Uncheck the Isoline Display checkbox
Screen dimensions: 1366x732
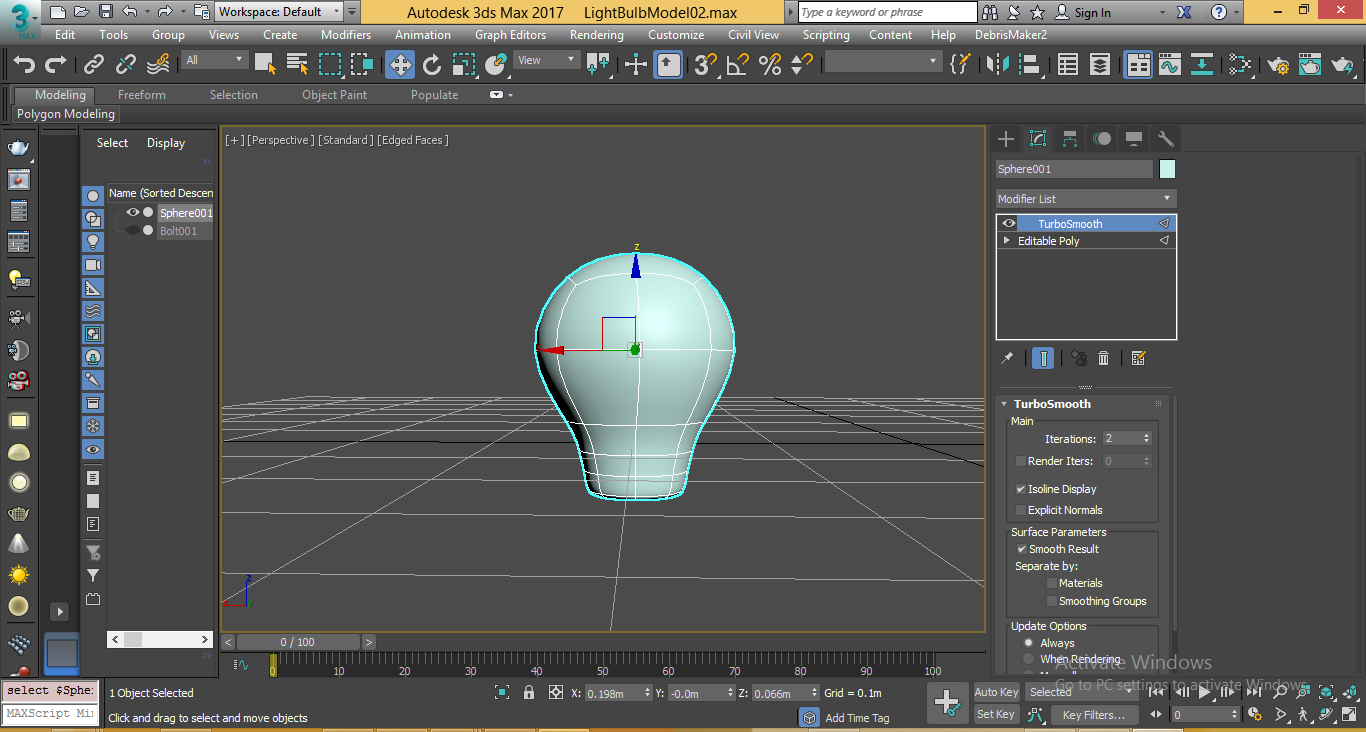[x=1021, y=489]
